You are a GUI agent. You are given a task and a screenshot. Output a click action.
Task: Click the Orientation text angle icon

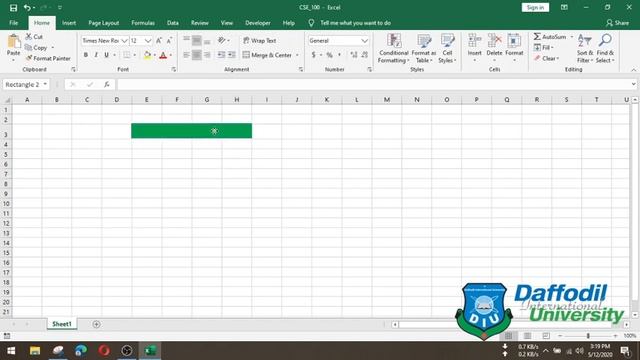pos(222,40)
